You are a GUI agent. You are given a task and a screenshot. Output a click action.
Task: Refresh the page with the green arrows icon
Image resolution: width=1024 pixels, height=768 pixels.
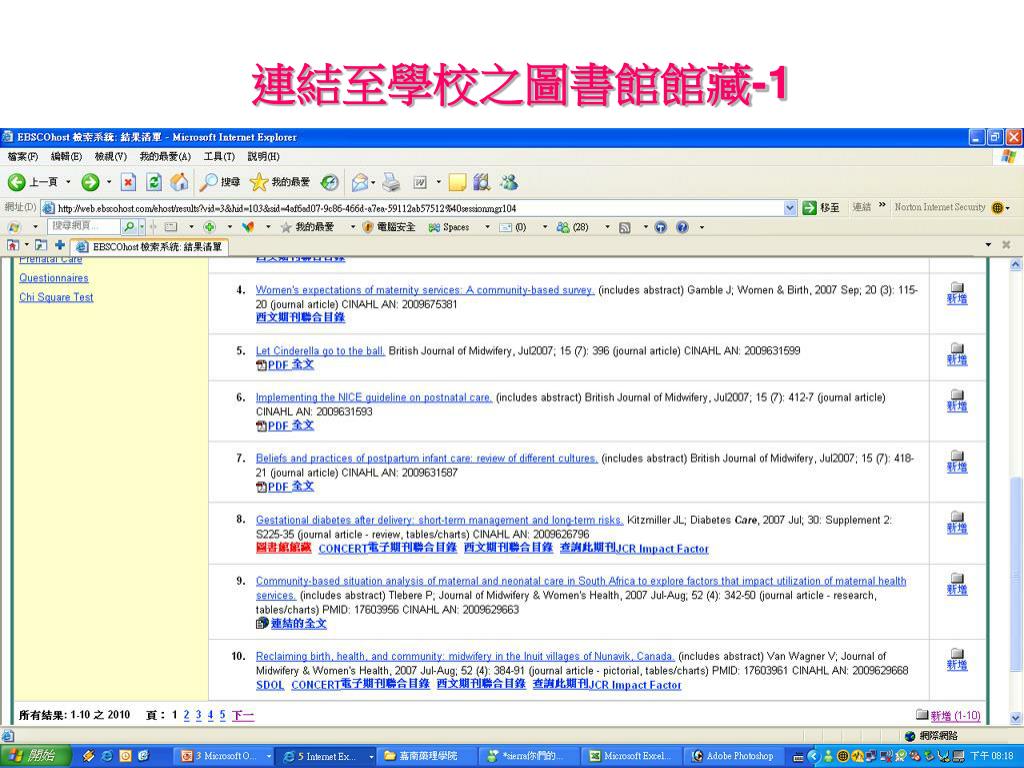(153, 182)
